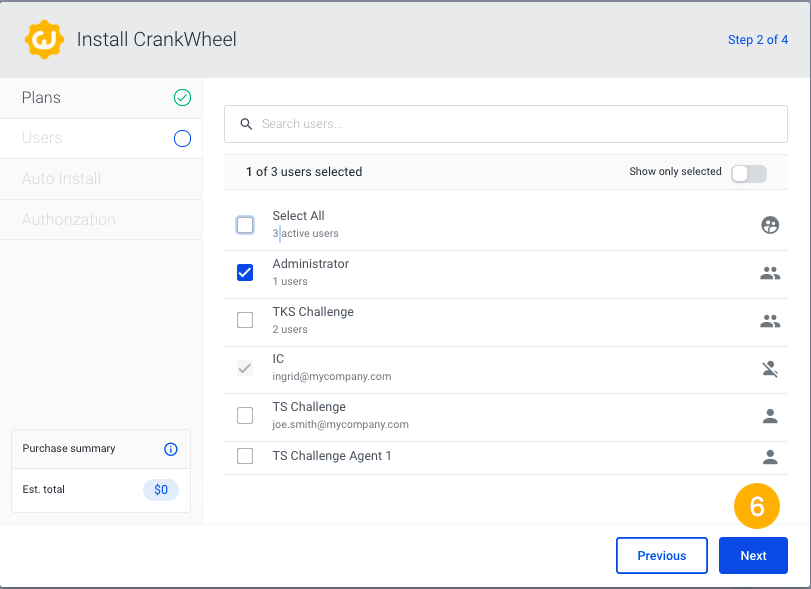Go to the Auto Install step
This screenshot has height=589, width=811.
[101, 179]
